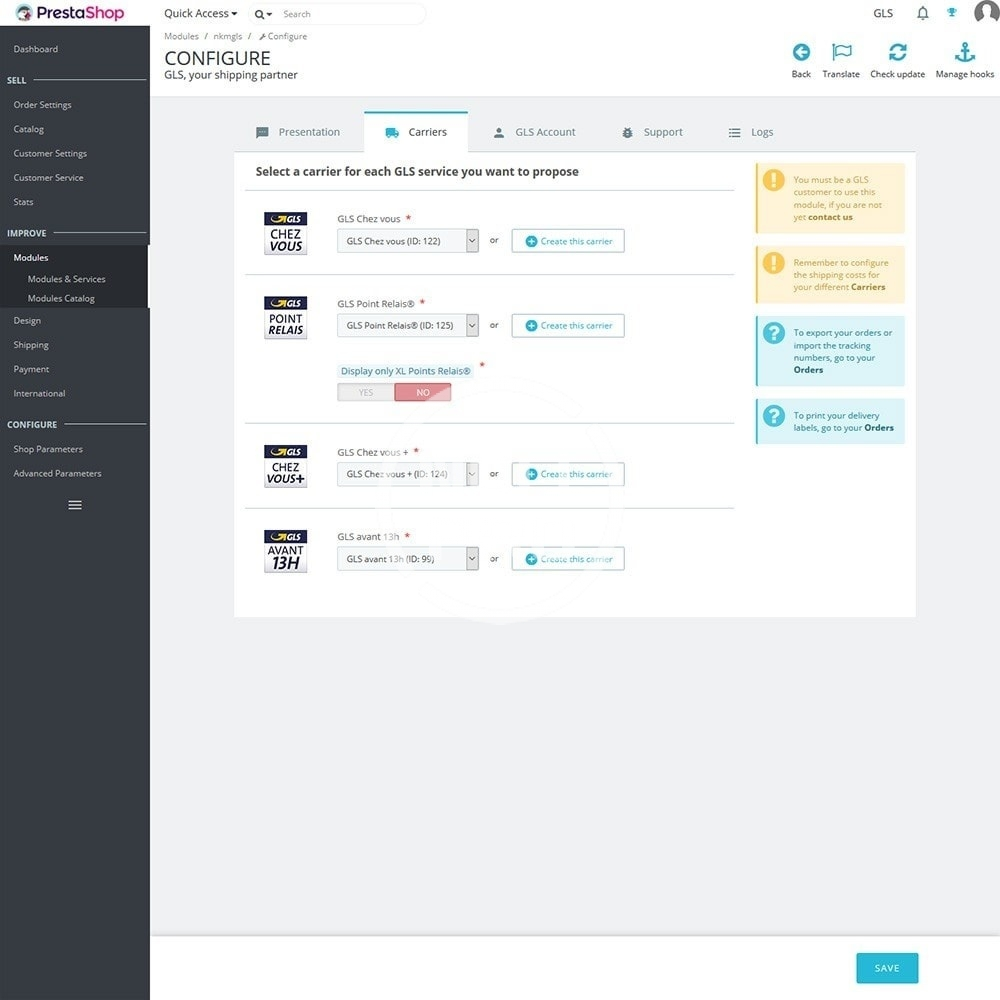Switch to the Logs tab
The width and height of the screenshot is (1000, 1000).
tap(750, 132)
